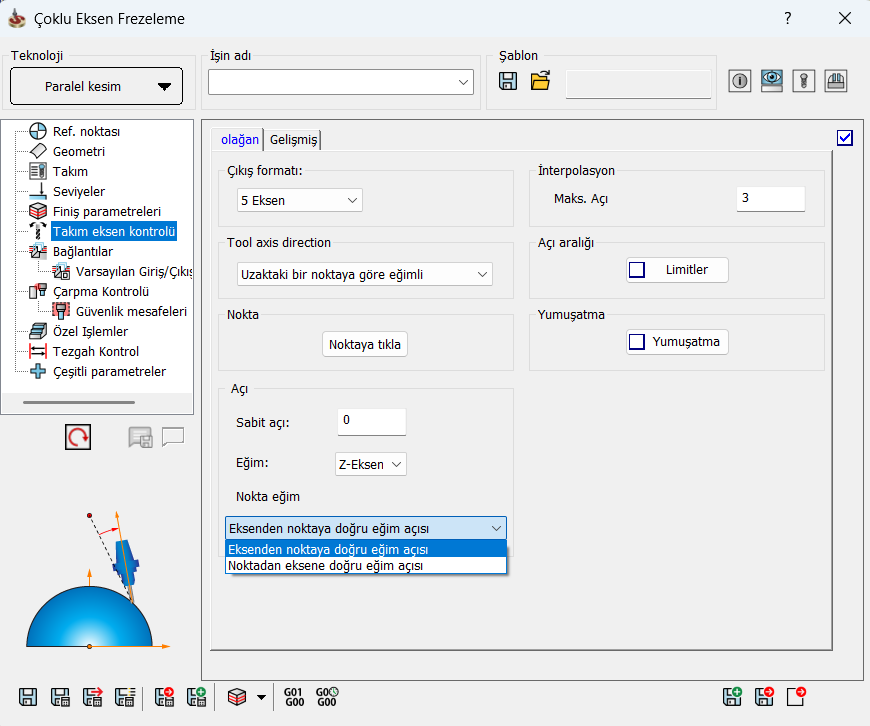870x726 pixels.
Task: Click the save template floppy disk icon
Action: 508,82
